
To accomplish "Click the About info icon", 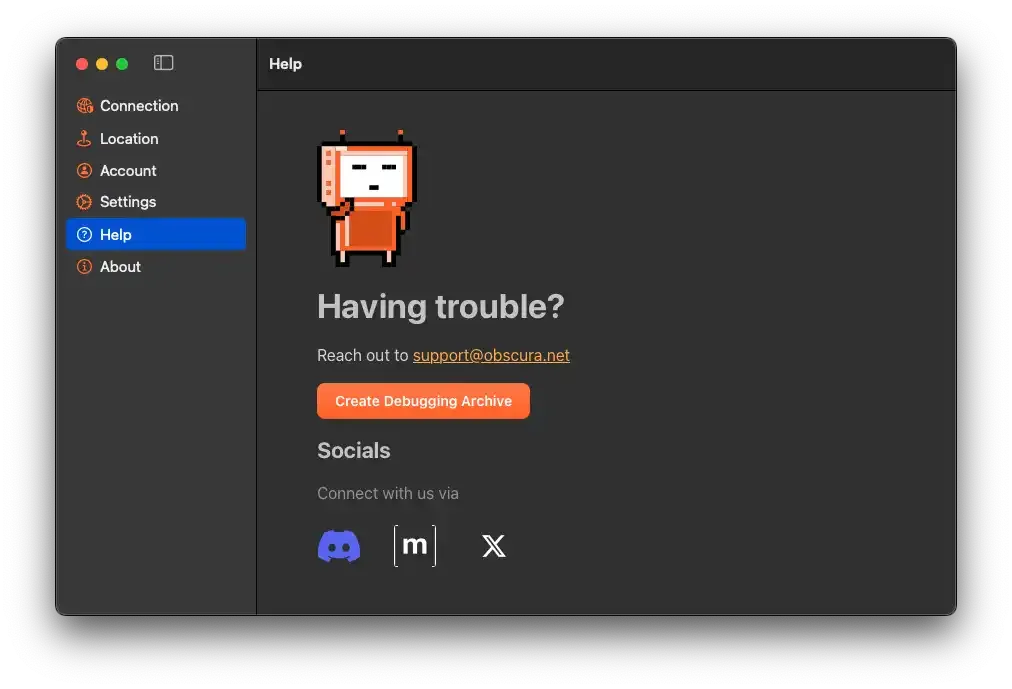I will click(x=85, y=266).
